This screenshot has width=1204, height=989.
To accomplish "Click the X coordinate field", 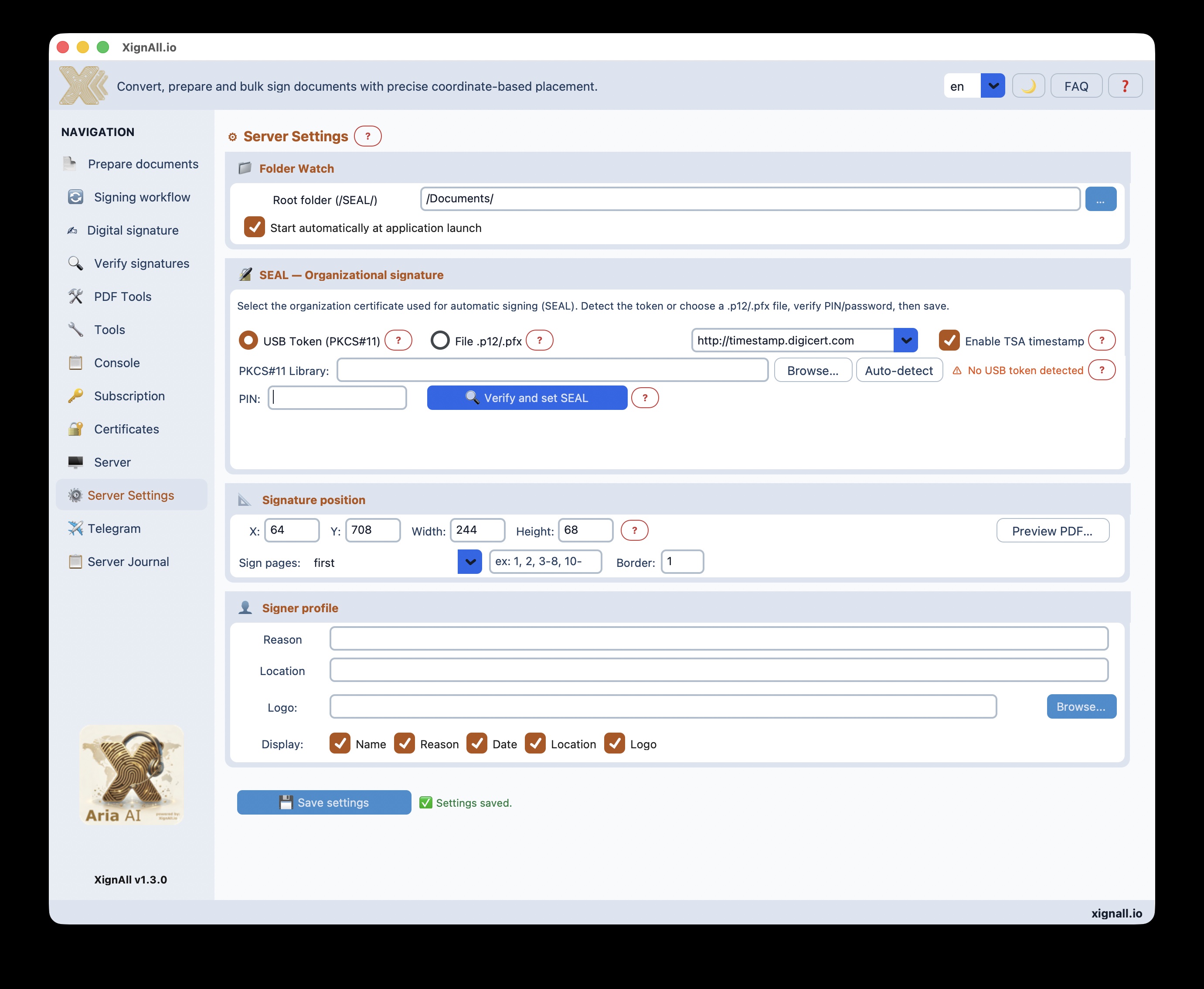I will pyautogui.click(x=292, y=530).
